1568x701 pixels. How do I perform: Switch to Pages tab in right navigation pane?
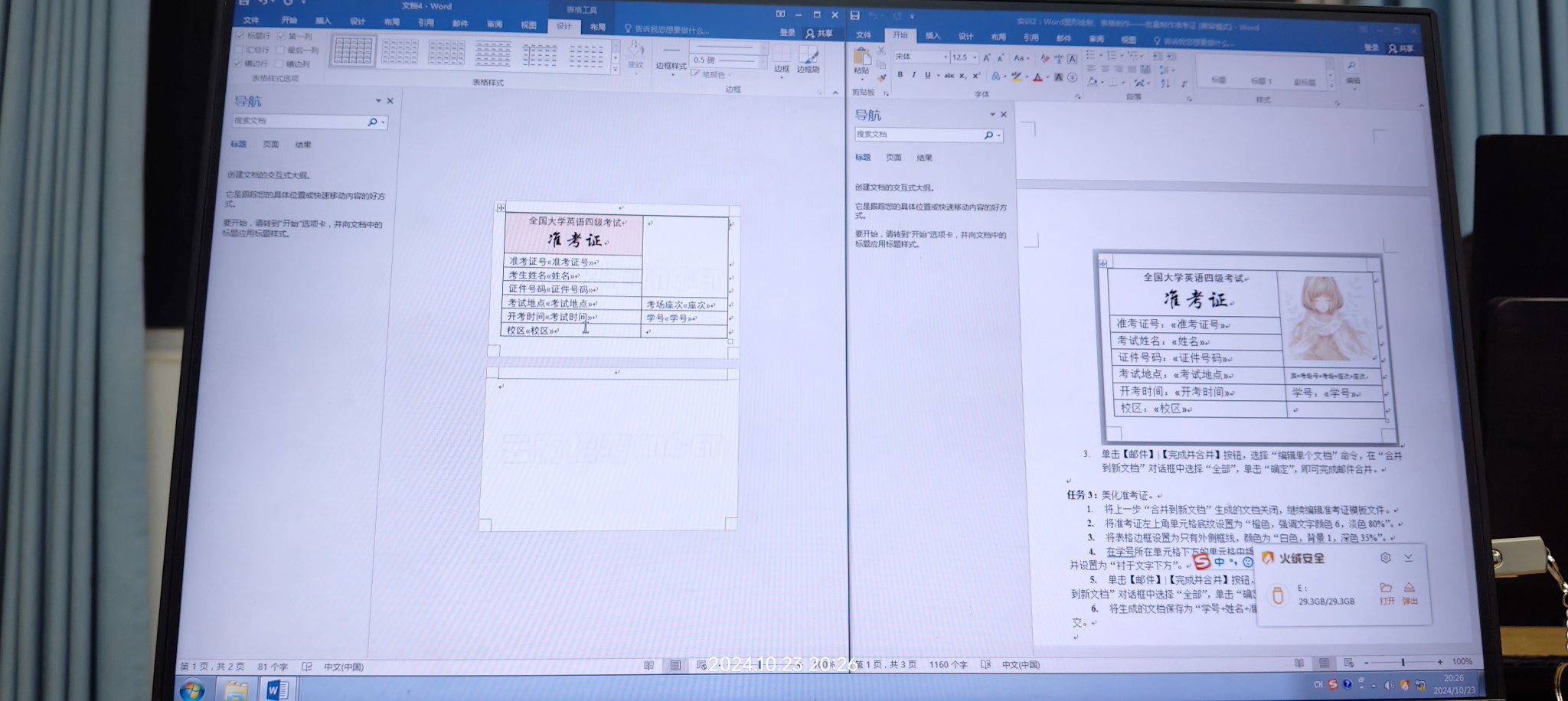[893, 158]
